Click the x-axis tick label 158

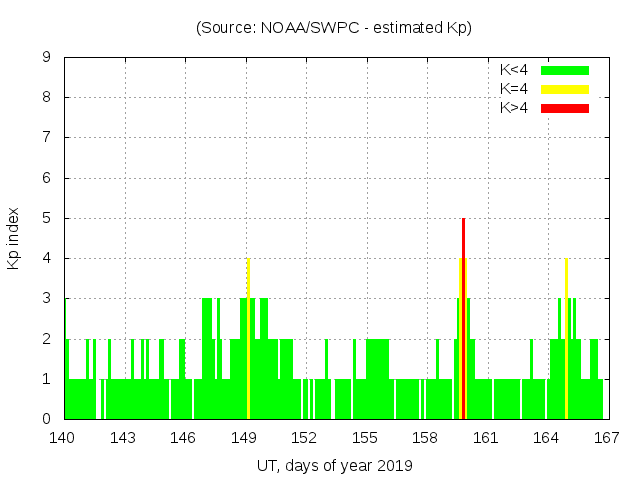pyautogui.click(x=425, y=438)
